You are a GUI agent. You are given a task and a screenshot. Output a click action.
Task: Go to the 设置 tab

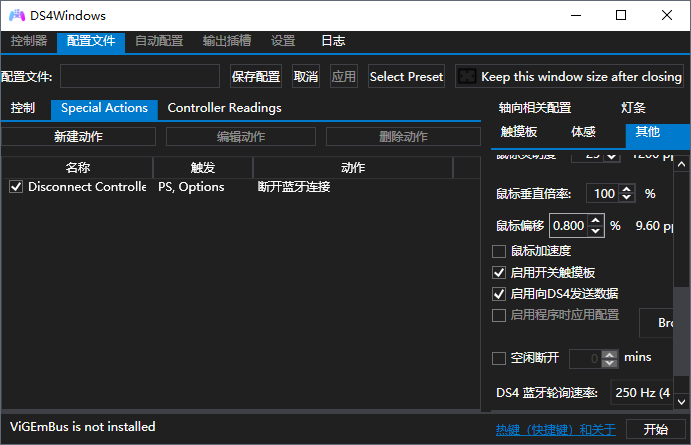point(283,41)
